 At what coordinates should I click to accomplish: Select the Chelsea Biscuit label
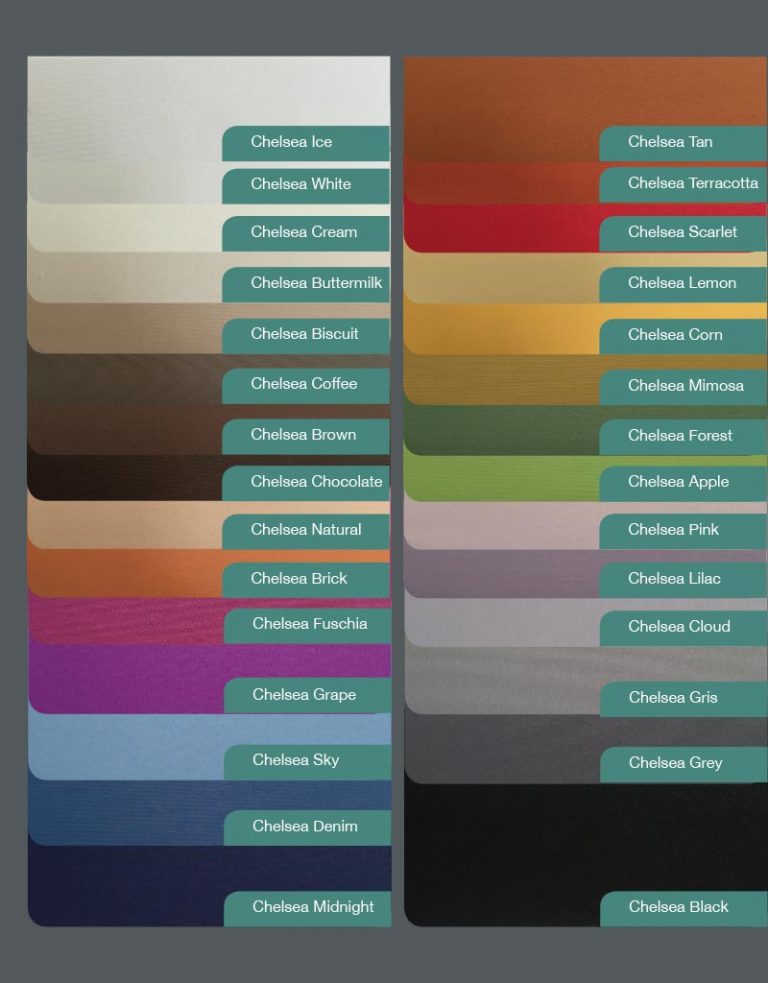[306, 335]
